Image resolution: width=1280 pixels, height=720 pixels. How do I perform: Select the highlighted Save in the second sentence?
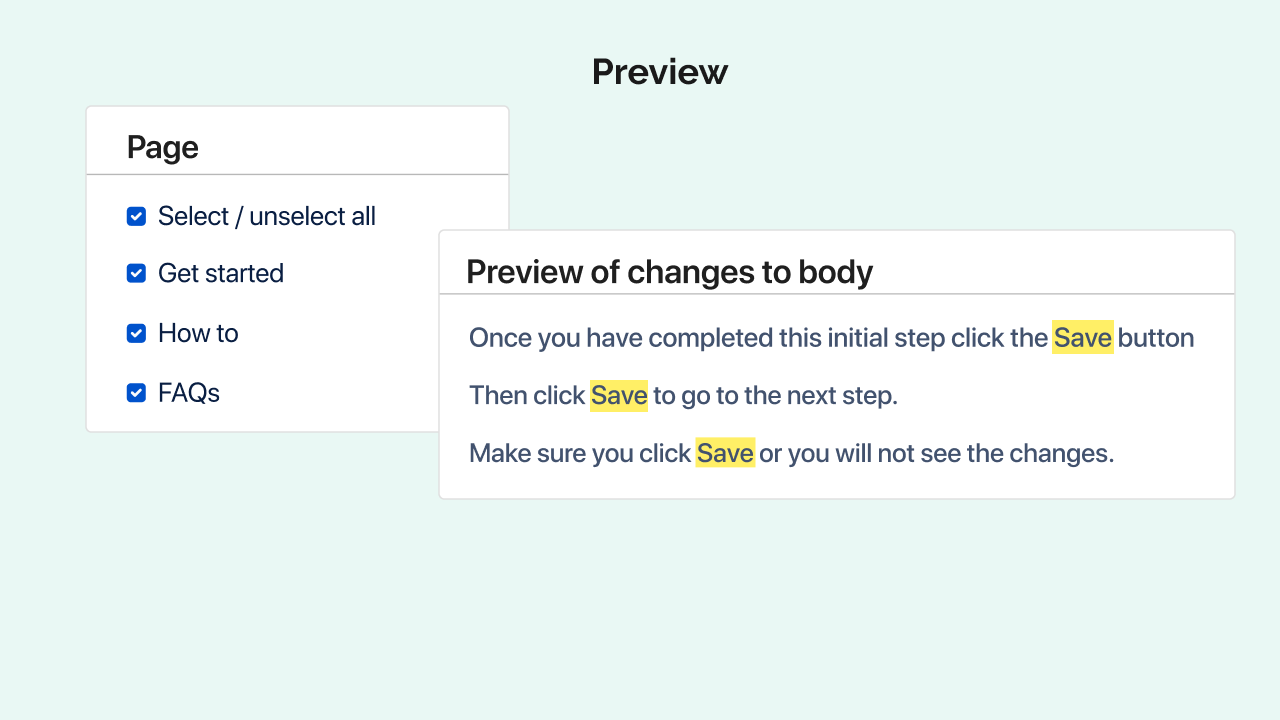tap(618, 395)
